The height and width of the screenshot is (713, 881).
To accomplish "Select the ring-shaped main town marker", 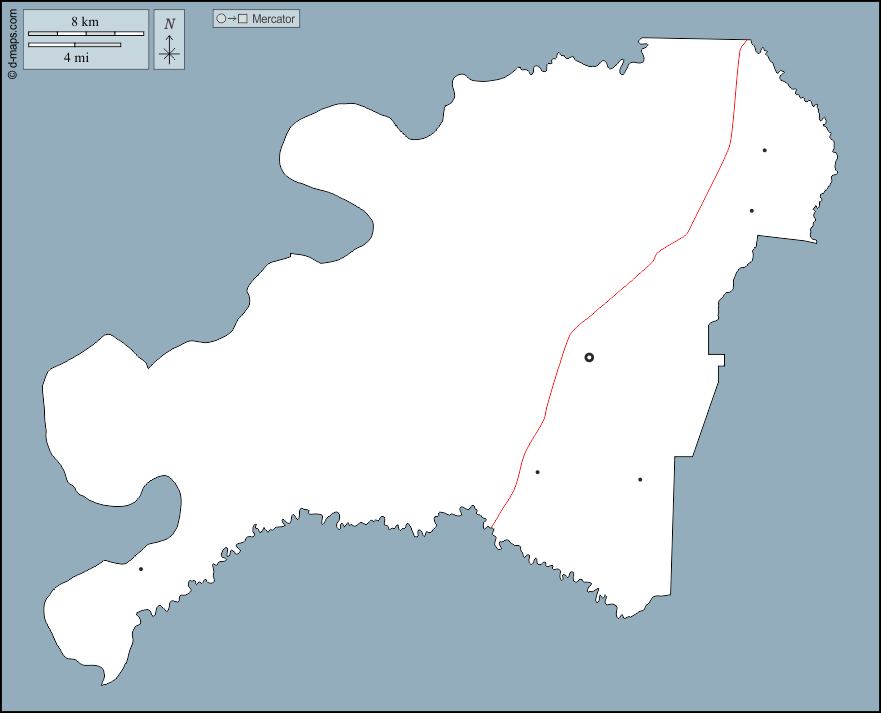I will [x=589, y=357].
